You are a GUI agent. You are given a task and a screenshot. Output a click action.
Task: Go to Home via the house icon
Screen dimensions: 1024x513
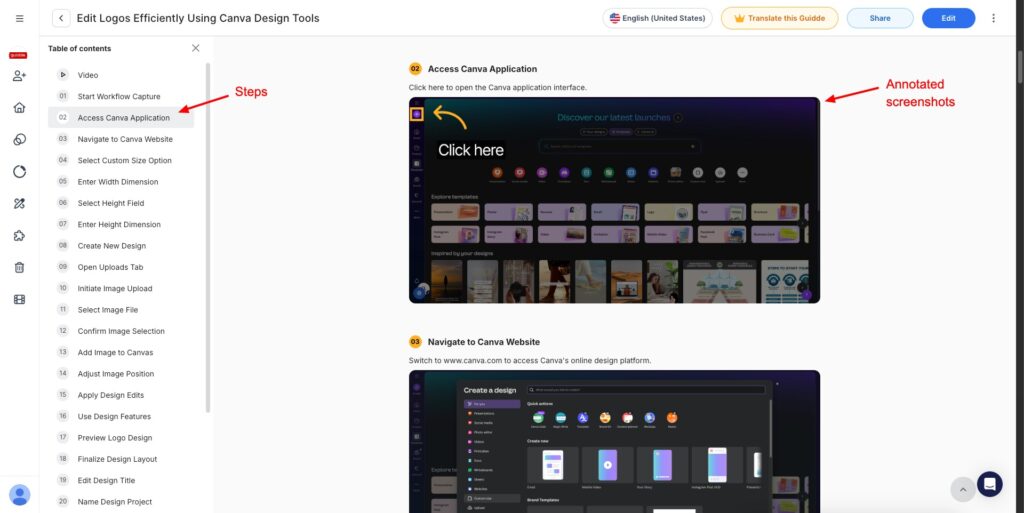19,108
